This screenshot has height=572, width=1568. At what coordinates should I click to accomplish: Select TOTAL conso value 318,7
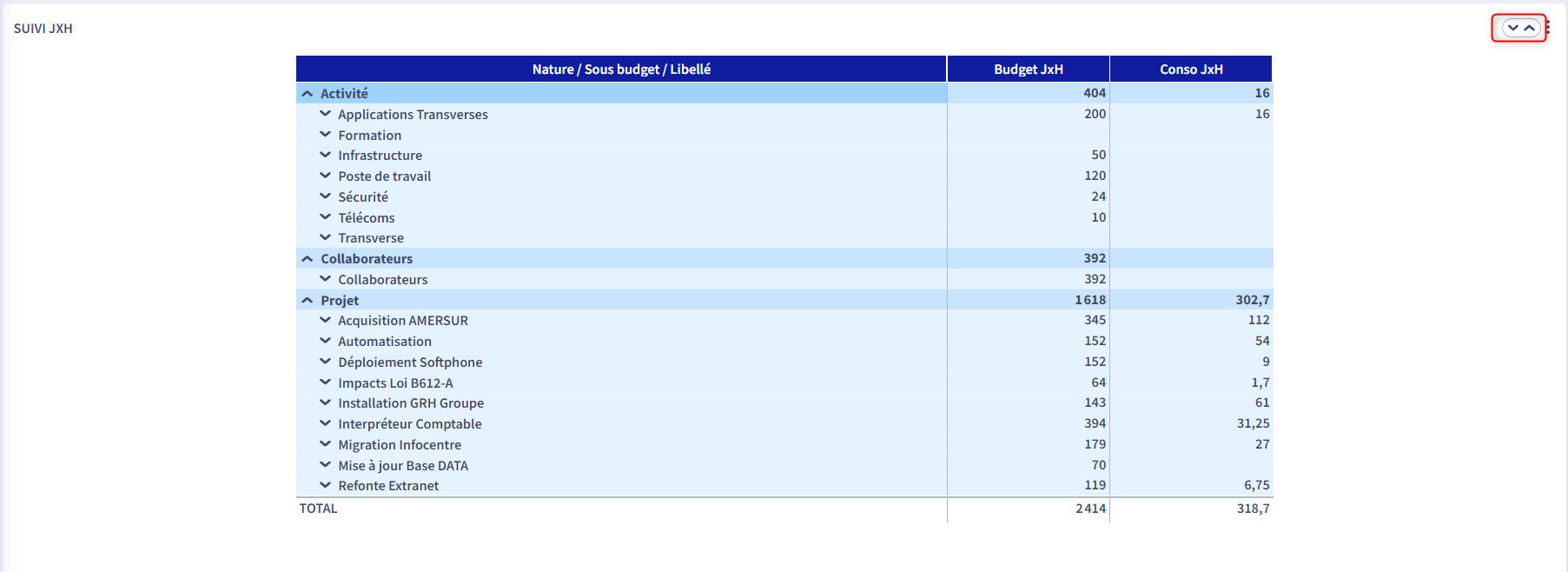[1254, 509]
